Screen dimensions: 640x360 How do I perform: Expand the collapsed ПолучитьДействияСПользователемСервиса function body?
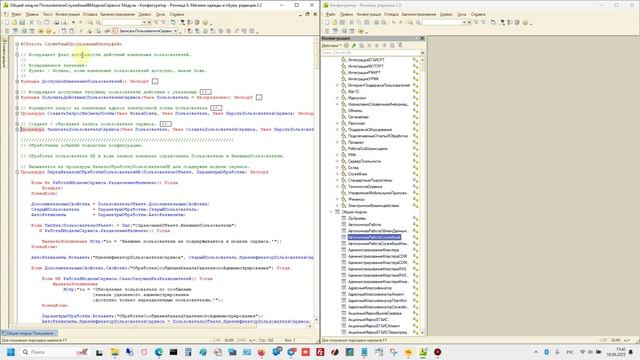click(x=259, y=97)
